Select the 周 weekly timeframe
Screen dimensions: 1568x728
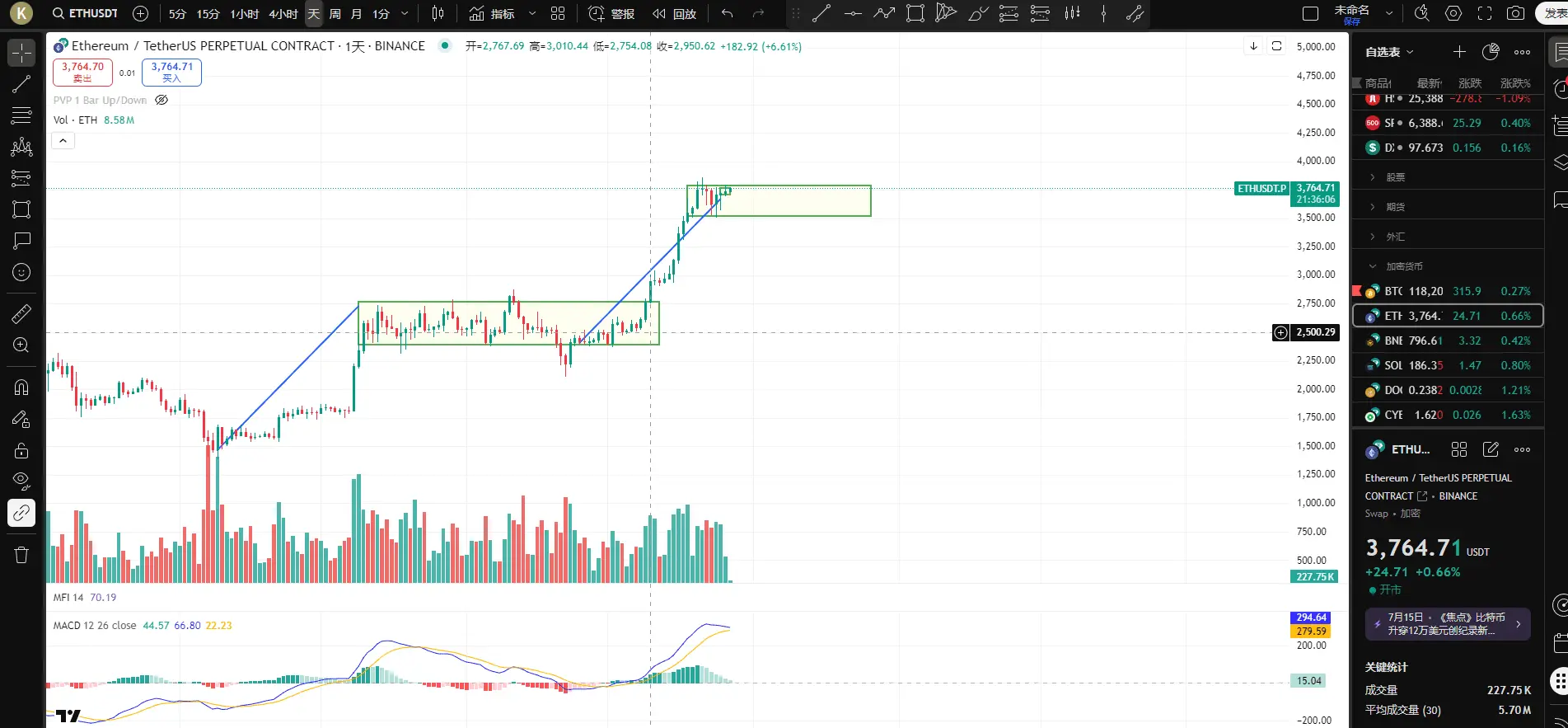335,14
